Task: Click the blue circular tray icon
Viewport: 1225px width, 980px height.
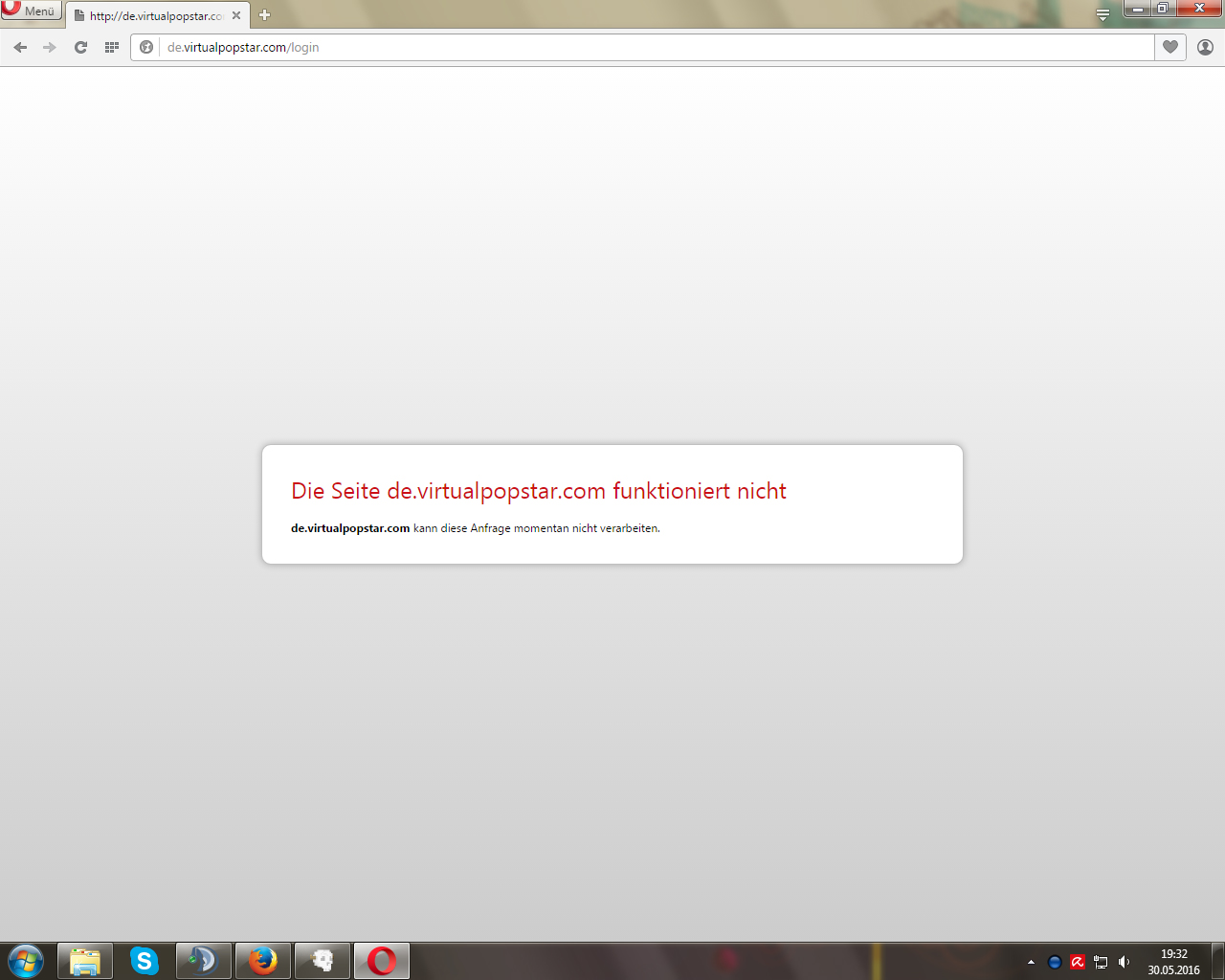Action: 1055,962
